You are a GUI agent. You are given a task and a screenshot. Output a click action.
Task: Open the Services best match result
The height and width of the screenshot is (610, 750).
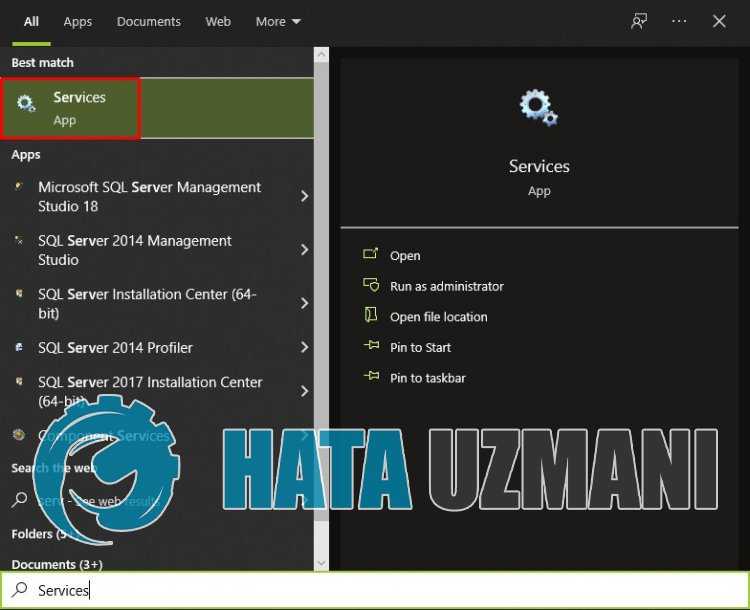click(157, 108)
